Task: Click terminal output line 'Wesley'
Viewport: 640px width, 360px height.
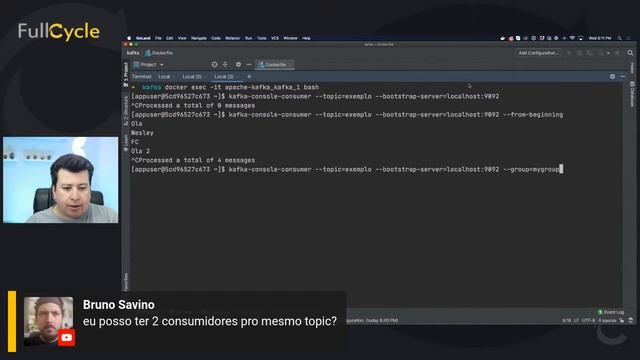Action: coord(142,133)
